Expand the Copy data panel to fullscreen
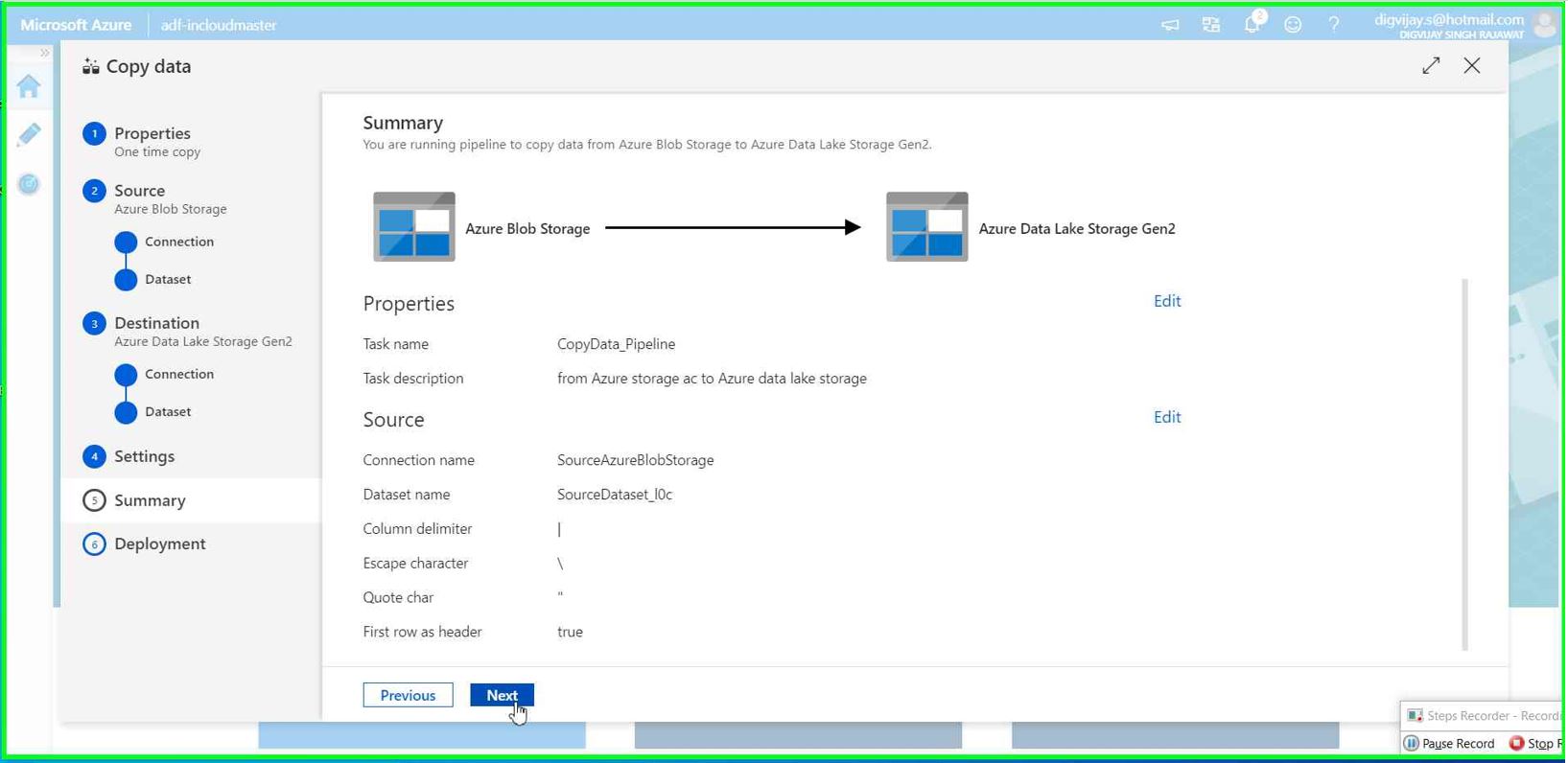This screenshot has width=1568, height=763. 1431,65
